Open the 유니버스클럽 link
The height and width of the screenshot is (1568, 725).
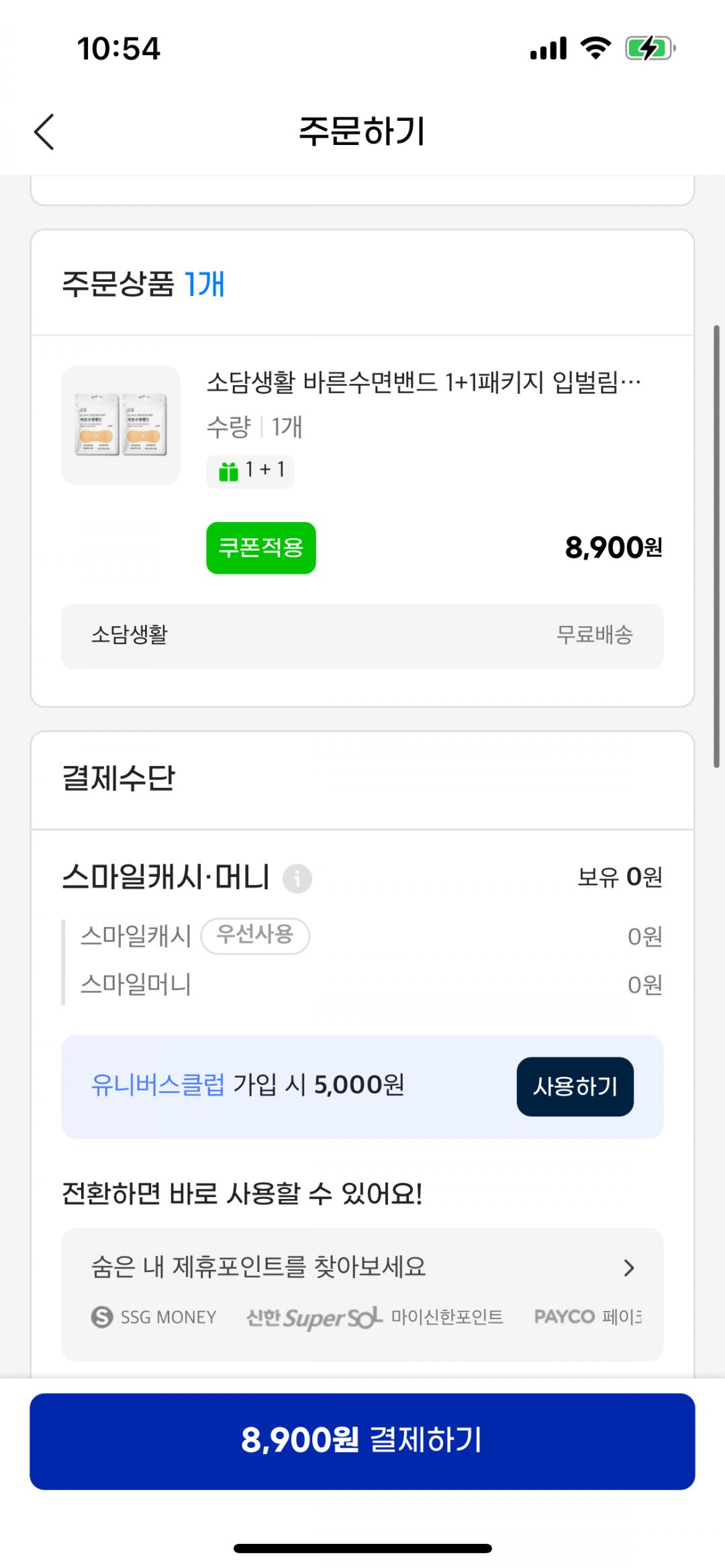pos(158,1085)
